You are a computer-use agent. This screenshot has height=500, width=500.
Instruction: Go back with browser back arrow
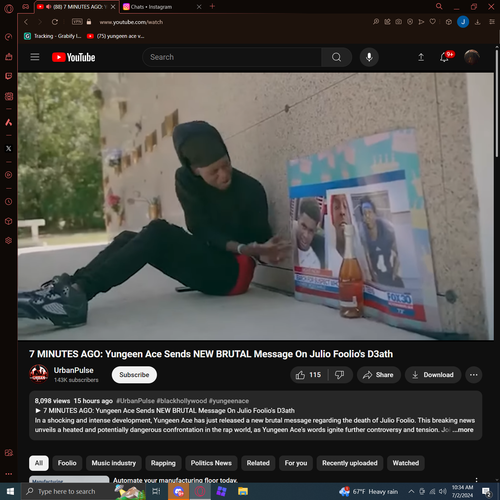click(x=26, y=22)
